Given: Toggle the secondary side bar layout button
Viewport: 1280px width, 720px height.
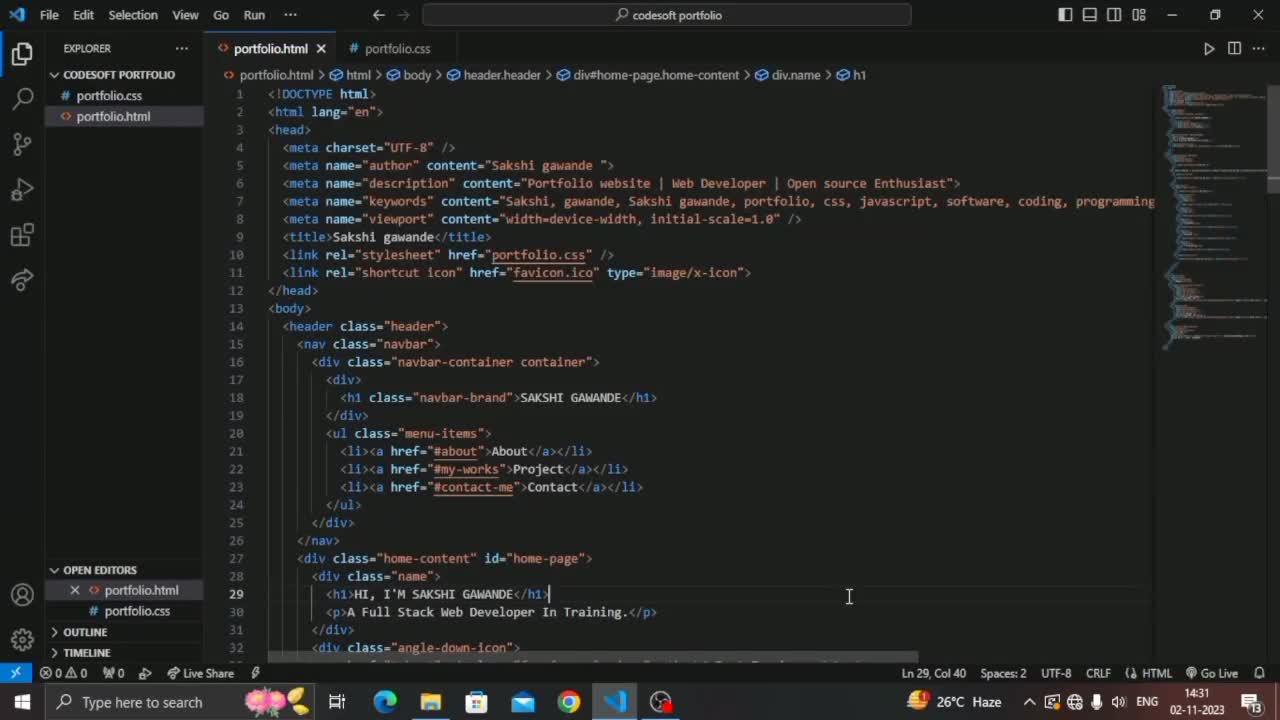Looking at the screenshot, I should click(1114, 15).
